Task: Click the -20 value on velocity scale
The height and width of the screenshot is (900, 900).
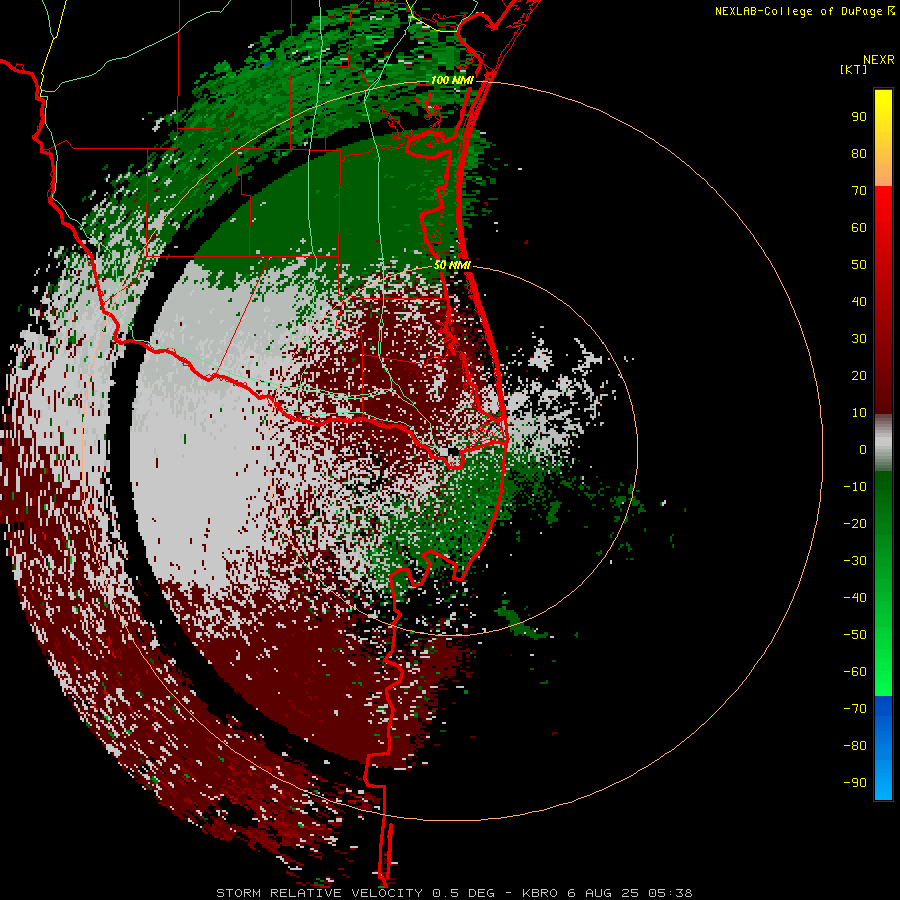Action: [x=855, y=523]
